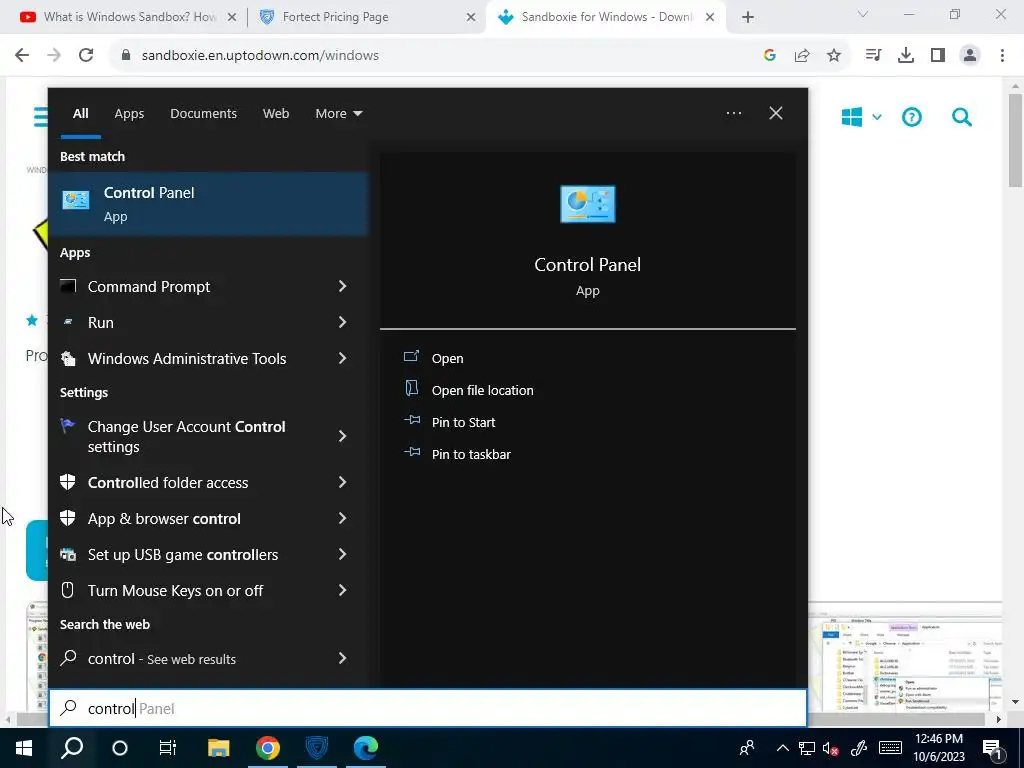Open Chrome from taskbar

click(x=268, y=748)
